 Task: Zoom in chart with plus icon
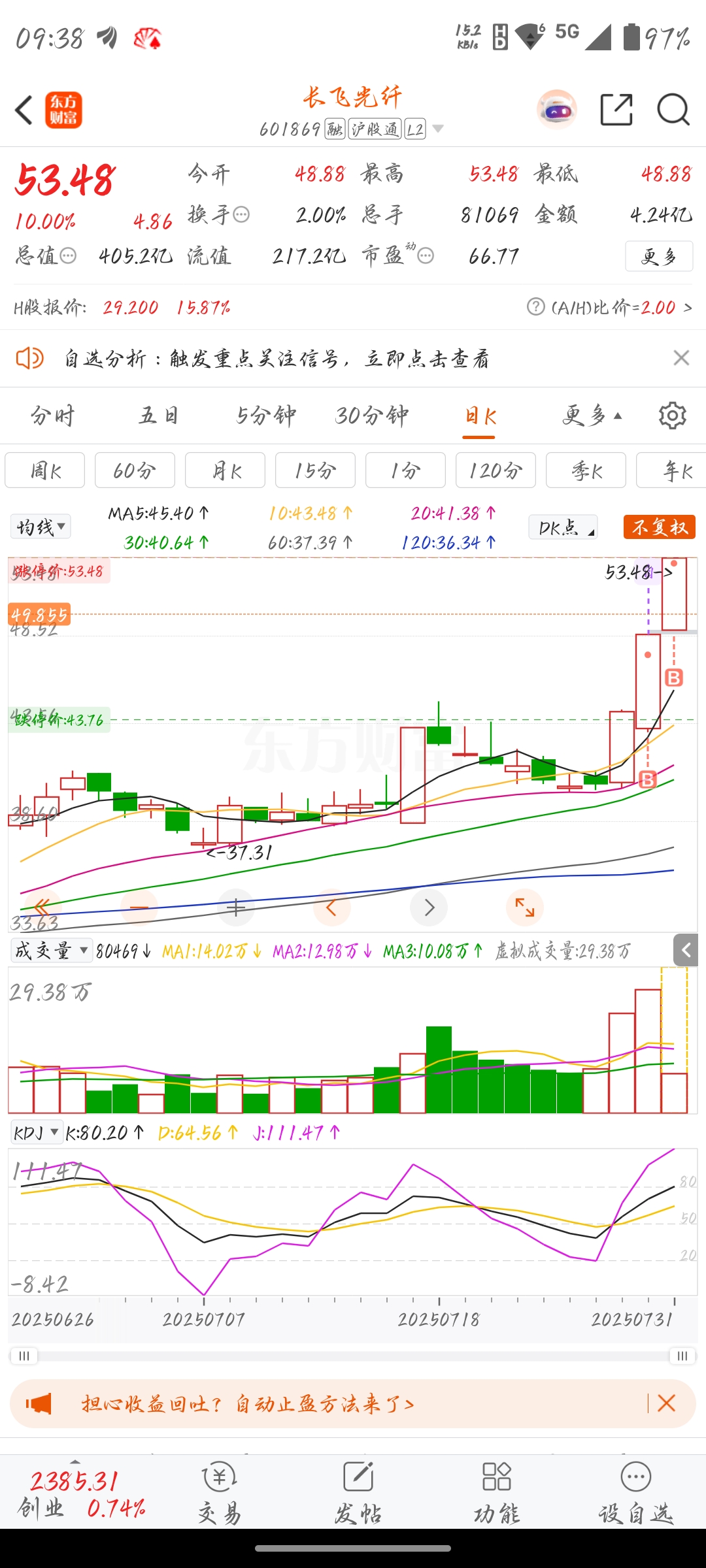click(x=235, y=907)
